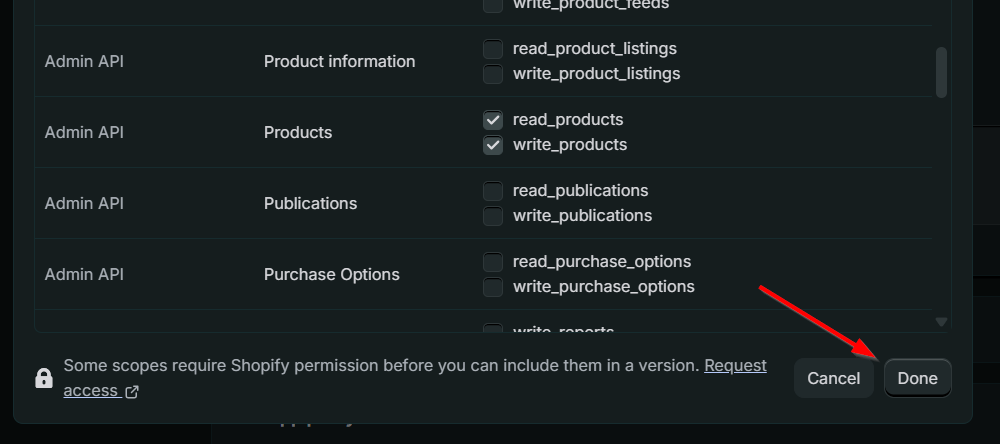Open the Request access link
The width and height of the screenshot is (1000, 444).
click(x=735, y=366)
